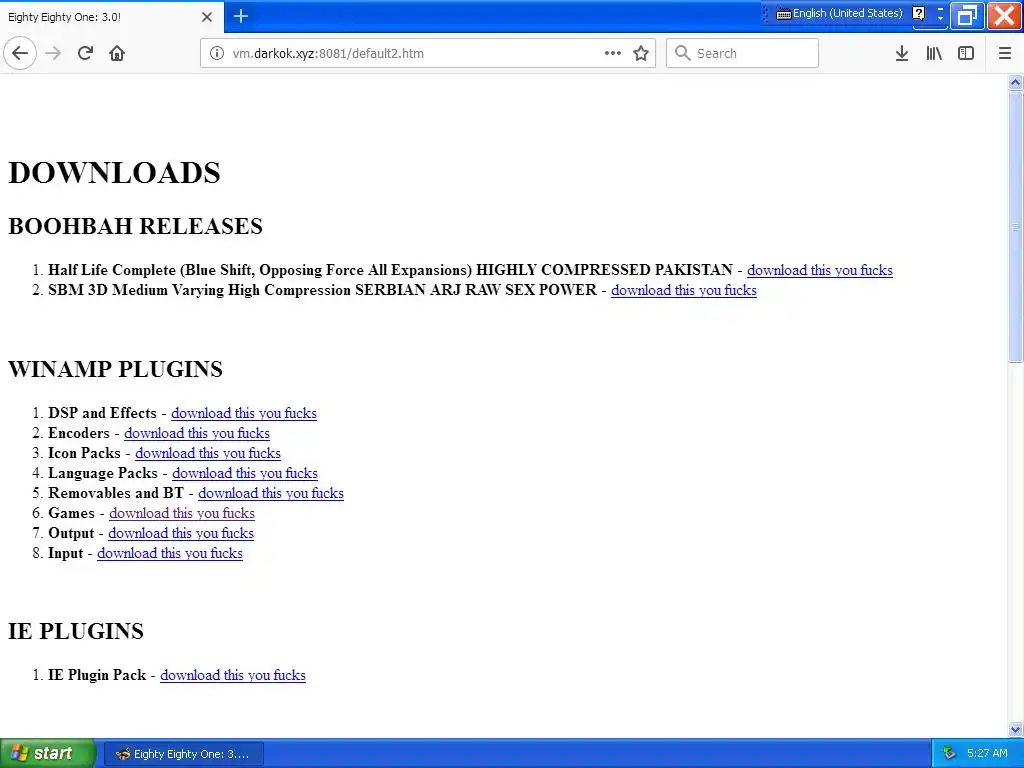Open the Downloads arrow panel
Image resolution: width=1024 pixels, height=768 pixels.
click(x=902, y=53)
